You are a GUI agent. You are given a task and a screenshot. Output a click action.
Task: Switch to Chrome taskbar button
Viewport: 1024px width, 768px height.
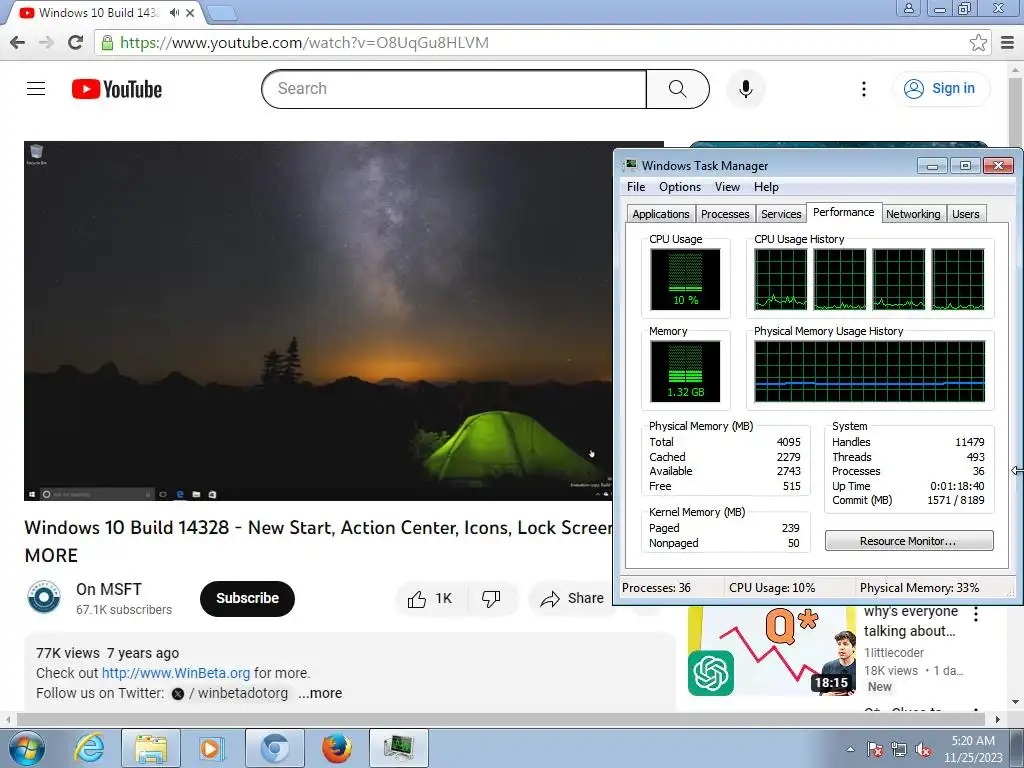click(274, 748)
